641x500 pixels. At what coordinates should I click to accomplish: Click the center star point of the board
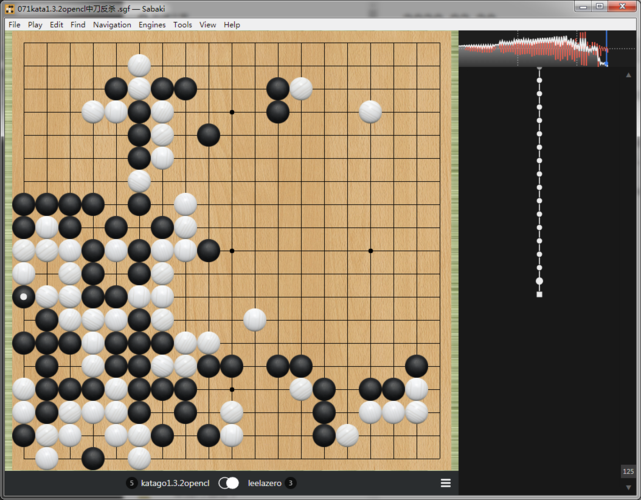[232, 251]
